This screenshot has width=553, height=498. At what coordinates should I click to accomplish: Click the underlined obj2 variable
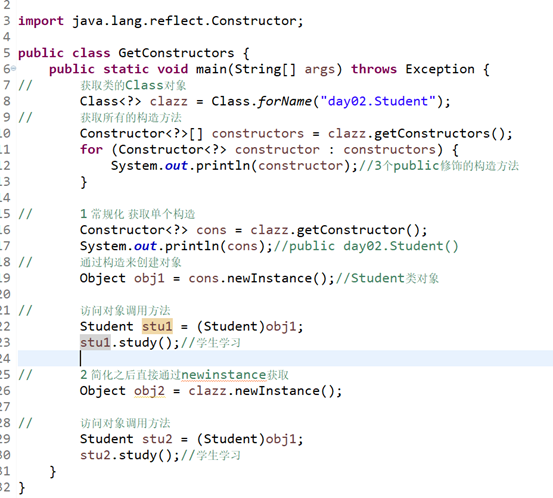tap(149, 391)
